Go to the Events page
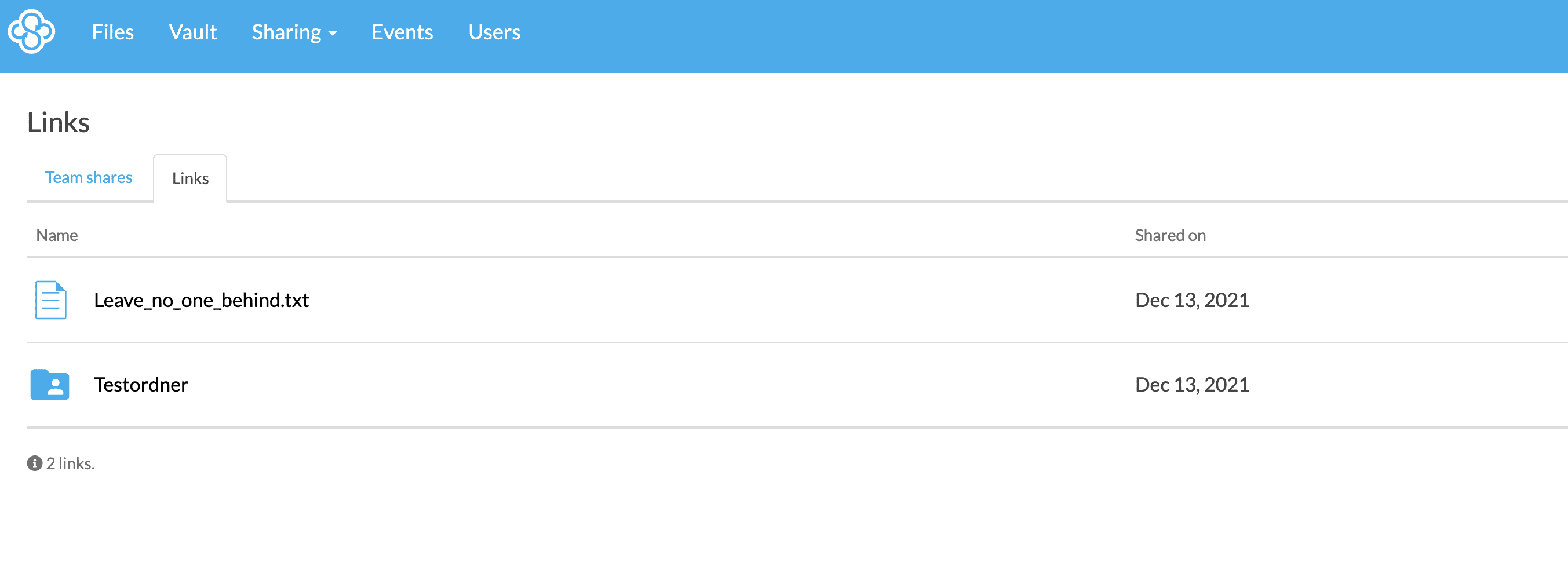 pyautogui.click(x=402, y=32)
